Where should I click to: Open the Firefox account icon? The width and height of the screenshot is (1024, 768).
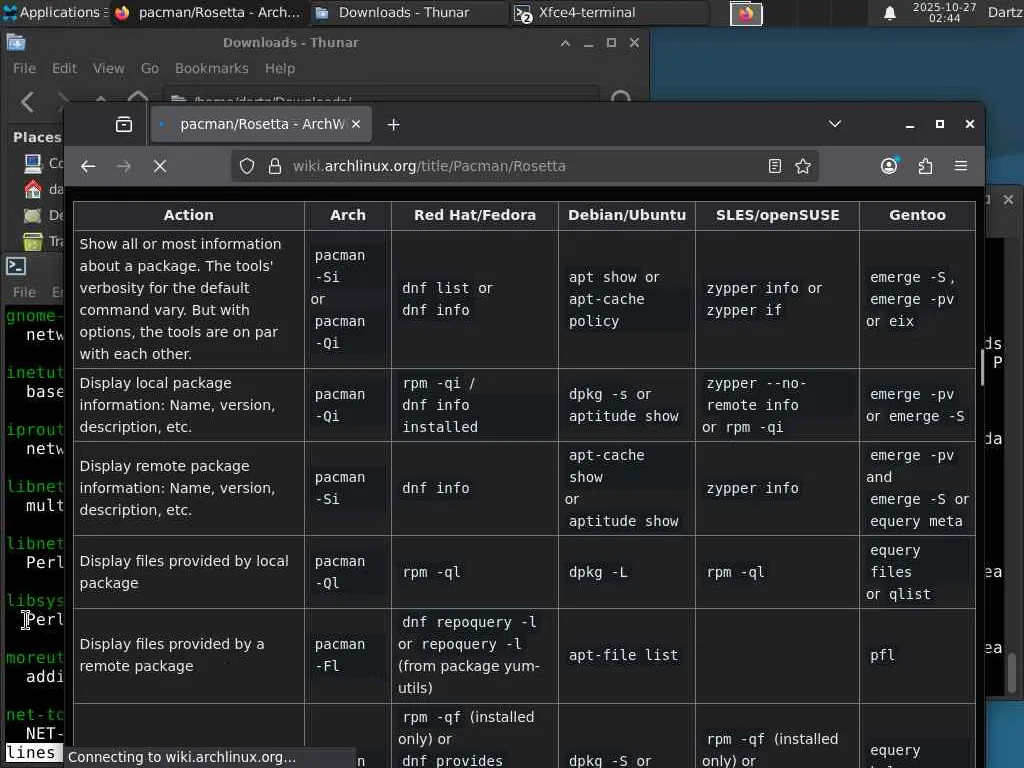tap(889, 166)
